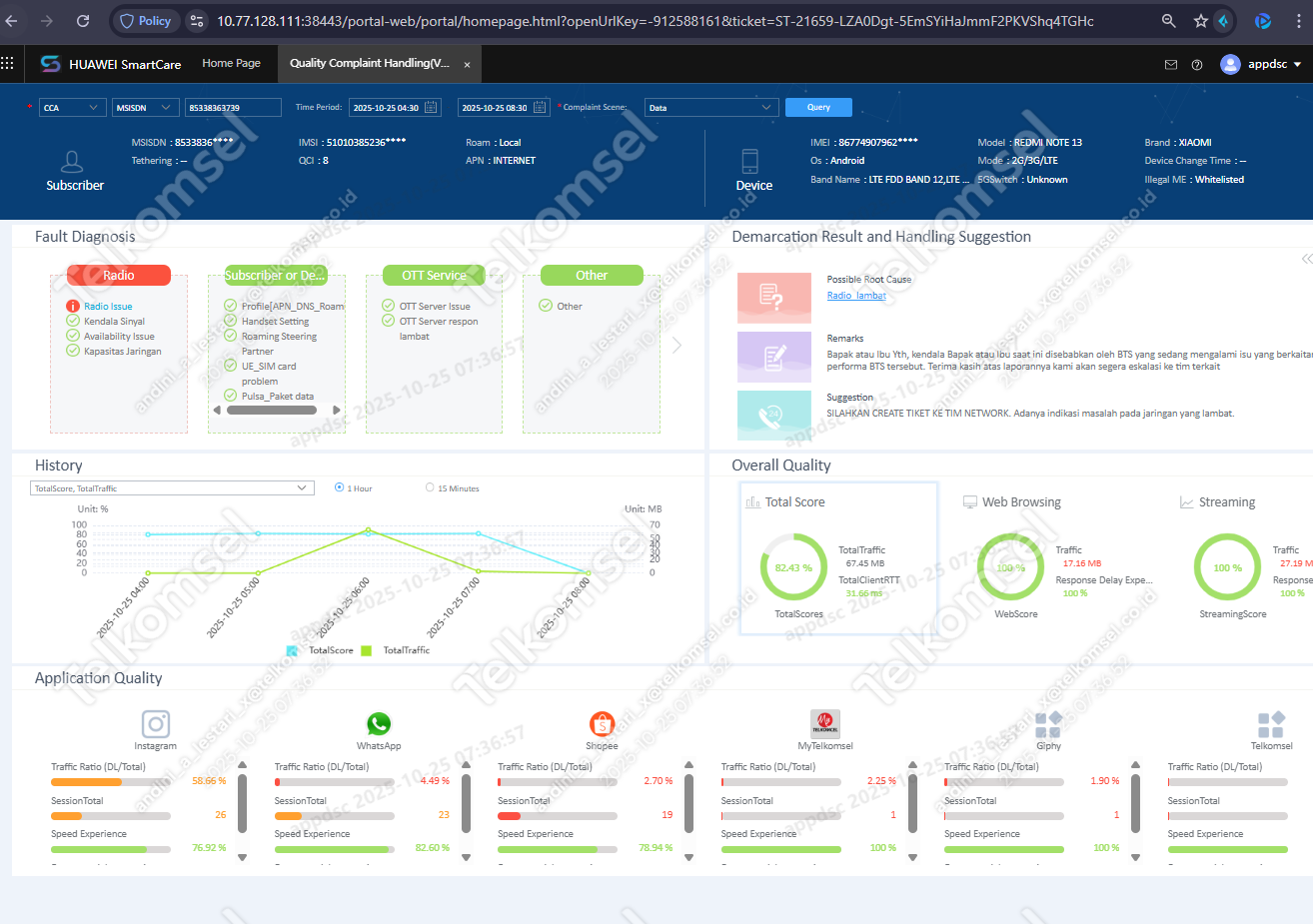1313x924 pixels.
Task: Select the 15 Minutes radio button
Action: 430,487
